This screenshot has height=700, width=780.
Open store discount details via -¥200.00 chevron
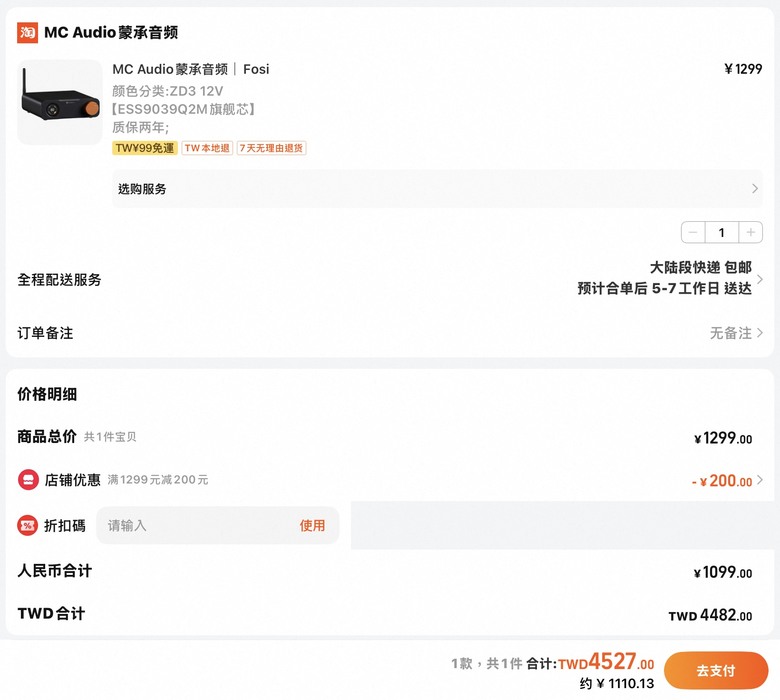click(x=760, y=480)
